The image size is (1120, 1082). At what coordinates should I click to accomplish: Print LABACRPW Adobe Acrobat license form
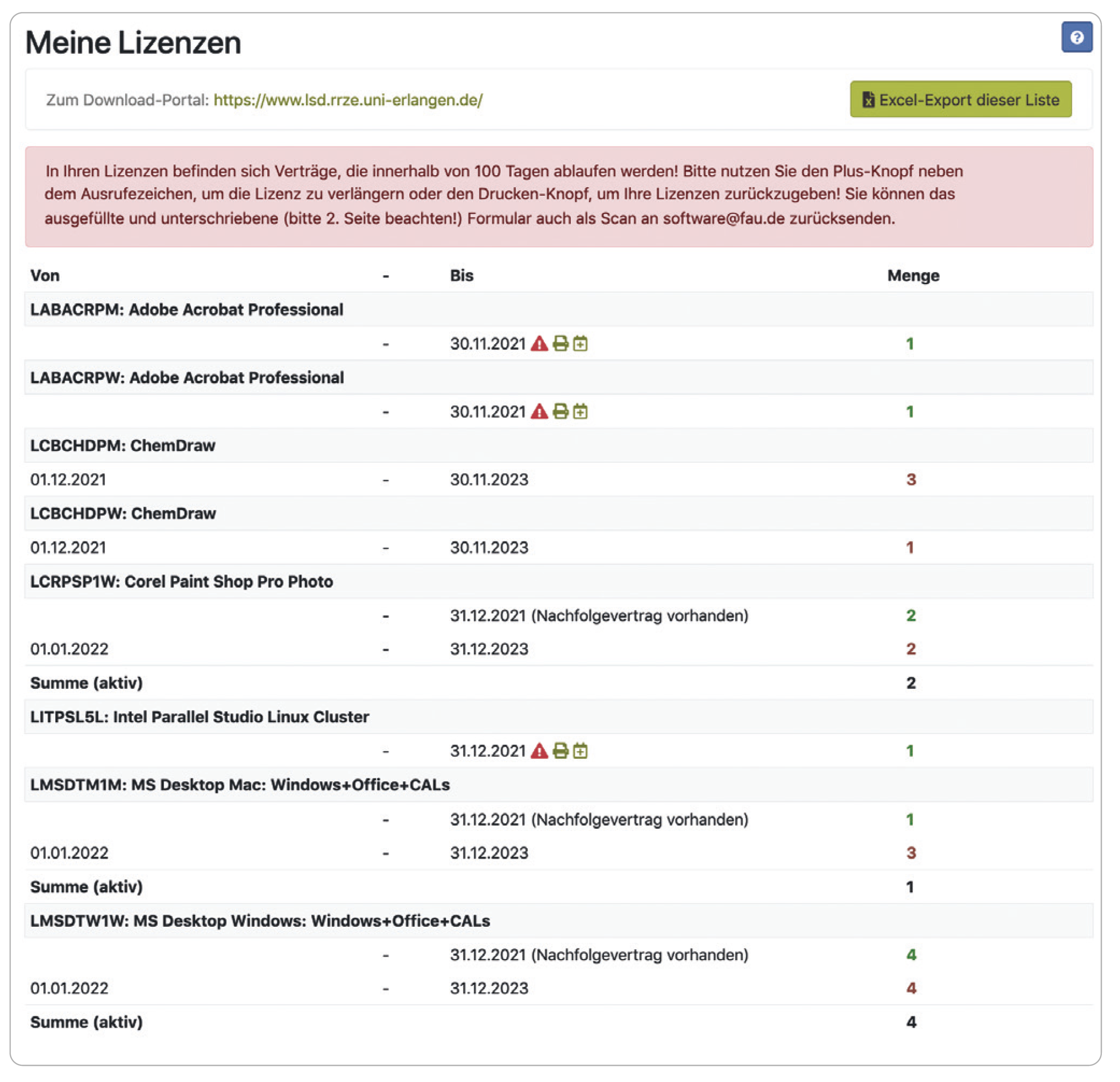[x=560, y=412]
